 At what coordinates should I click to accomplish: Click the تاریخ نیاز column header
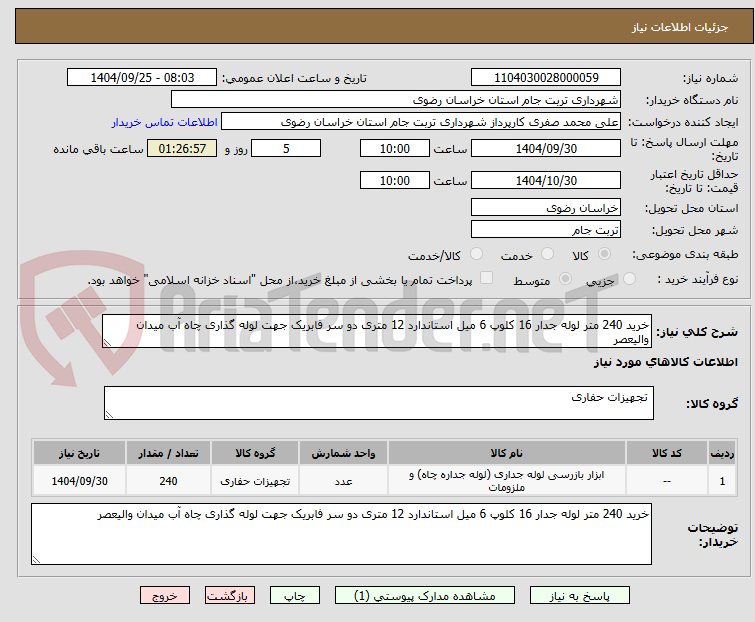79,453
